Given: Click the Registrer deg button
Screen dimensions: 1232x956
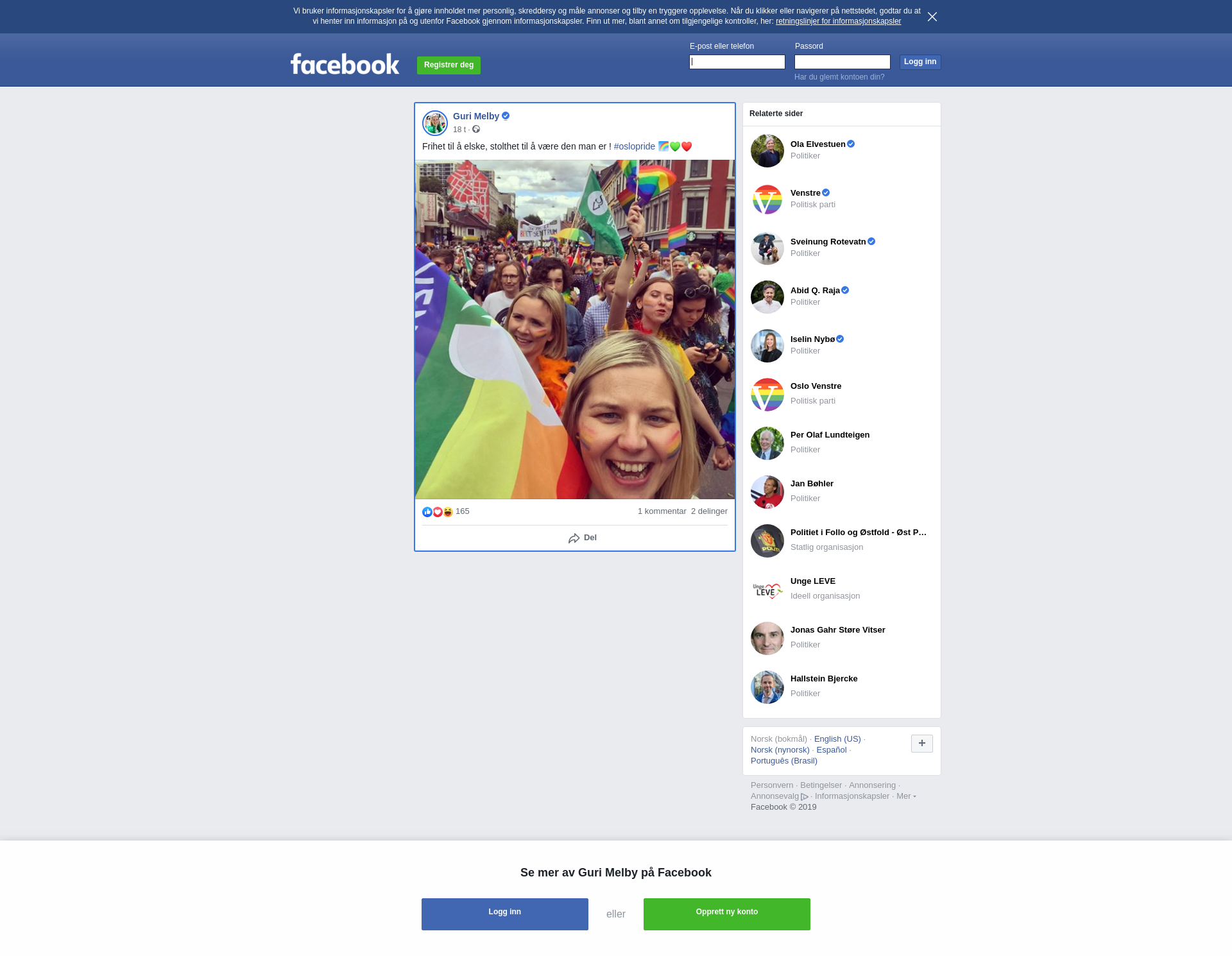Looking at the screenshot, I should [x=449, y=65].
